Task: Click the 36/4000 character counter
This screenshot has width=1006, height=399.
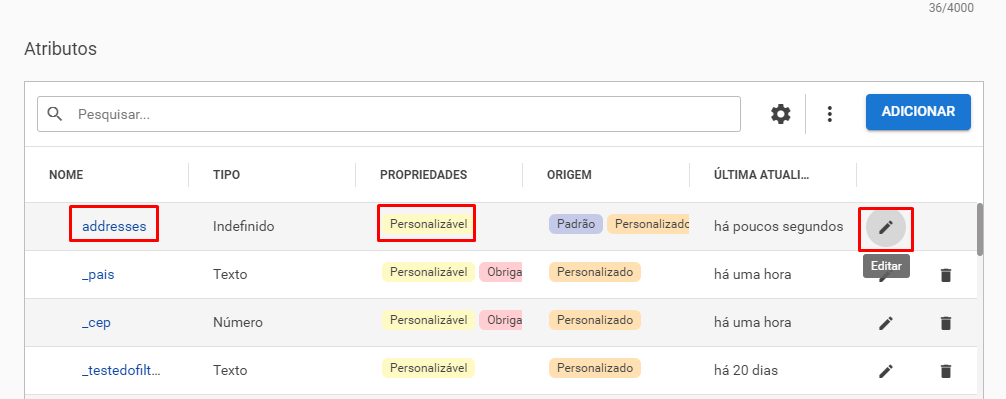Action: (951, 8)
